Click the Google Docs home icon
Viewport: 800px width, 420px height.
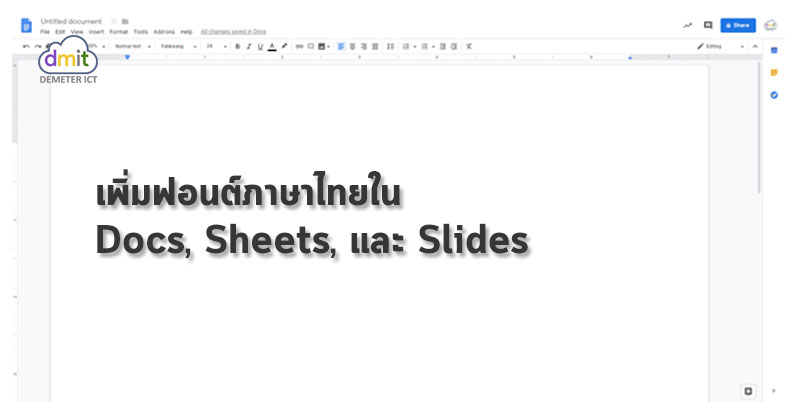26,25
